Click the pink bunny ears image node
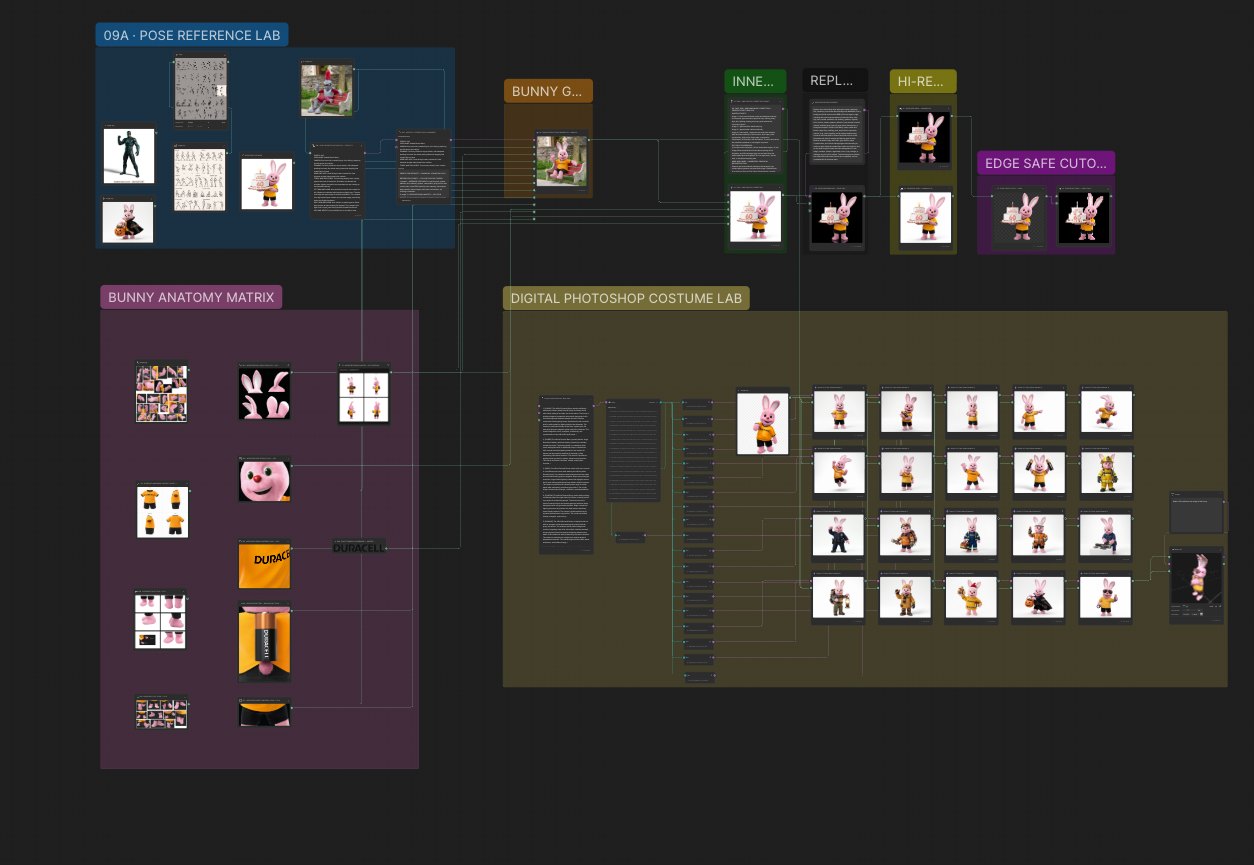The image size is (1254, 865). (264, 391)
